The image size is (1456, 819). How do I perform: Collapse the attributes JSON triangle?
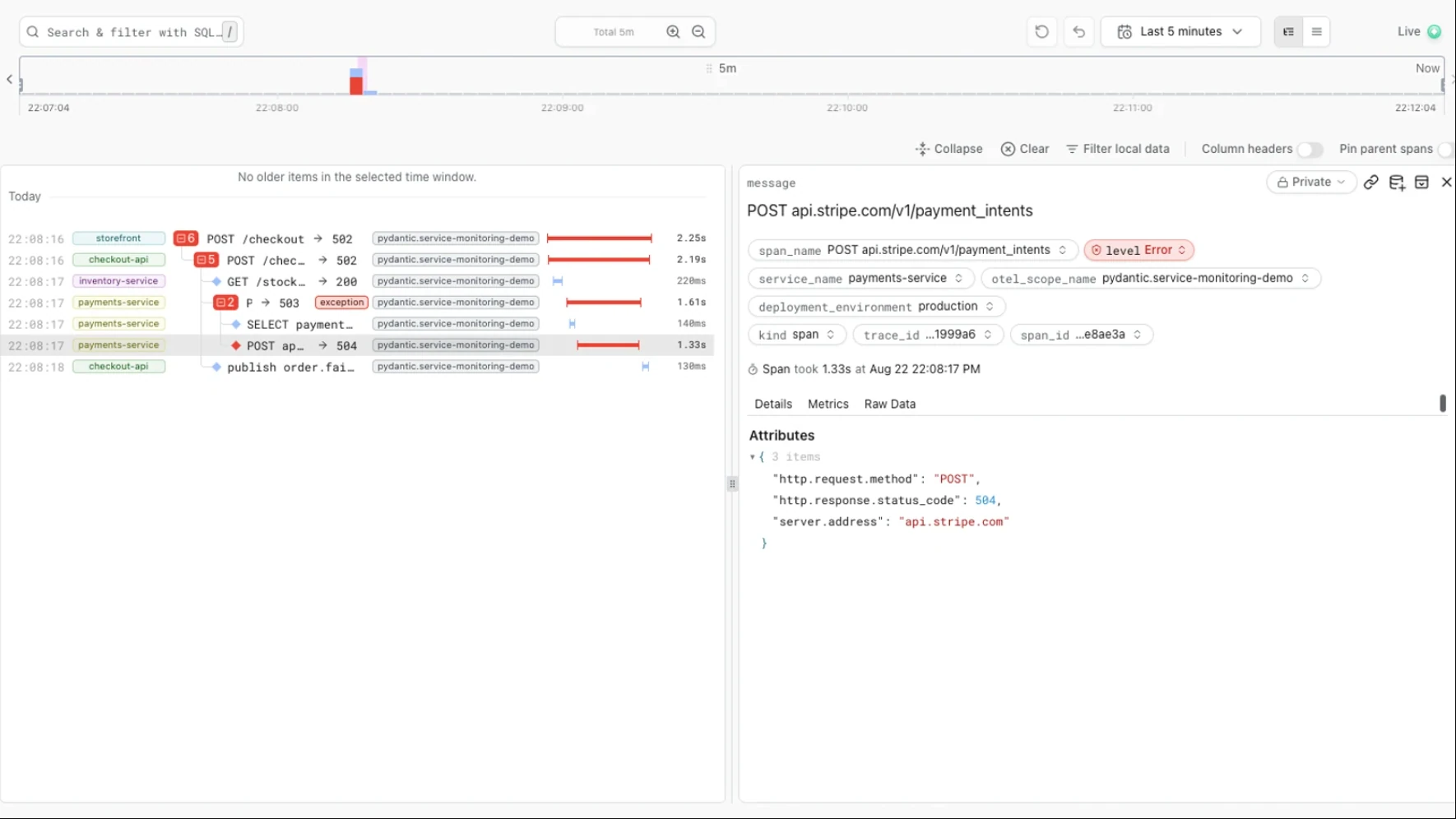753,457
